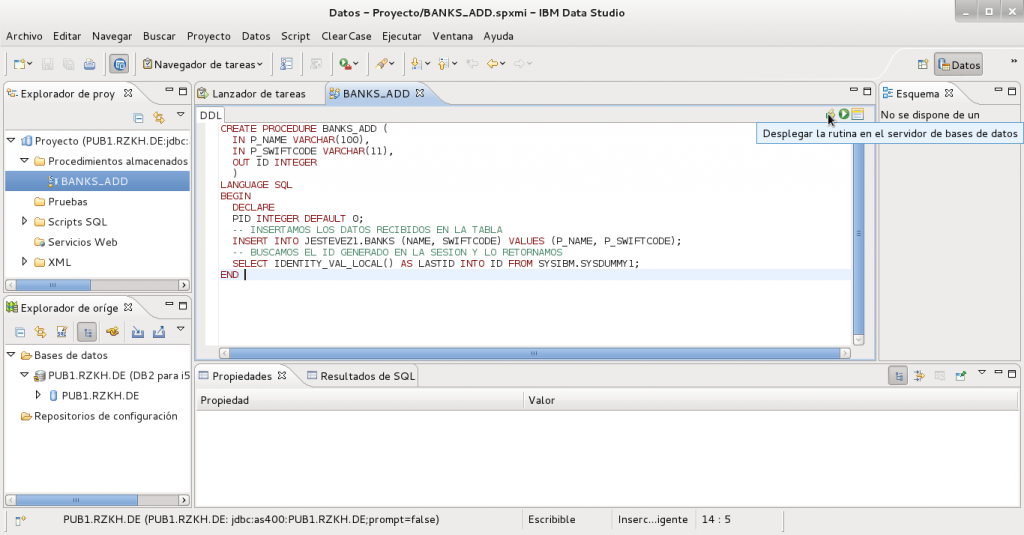
Task: Expand the XML folder
Action: point(24,262)
